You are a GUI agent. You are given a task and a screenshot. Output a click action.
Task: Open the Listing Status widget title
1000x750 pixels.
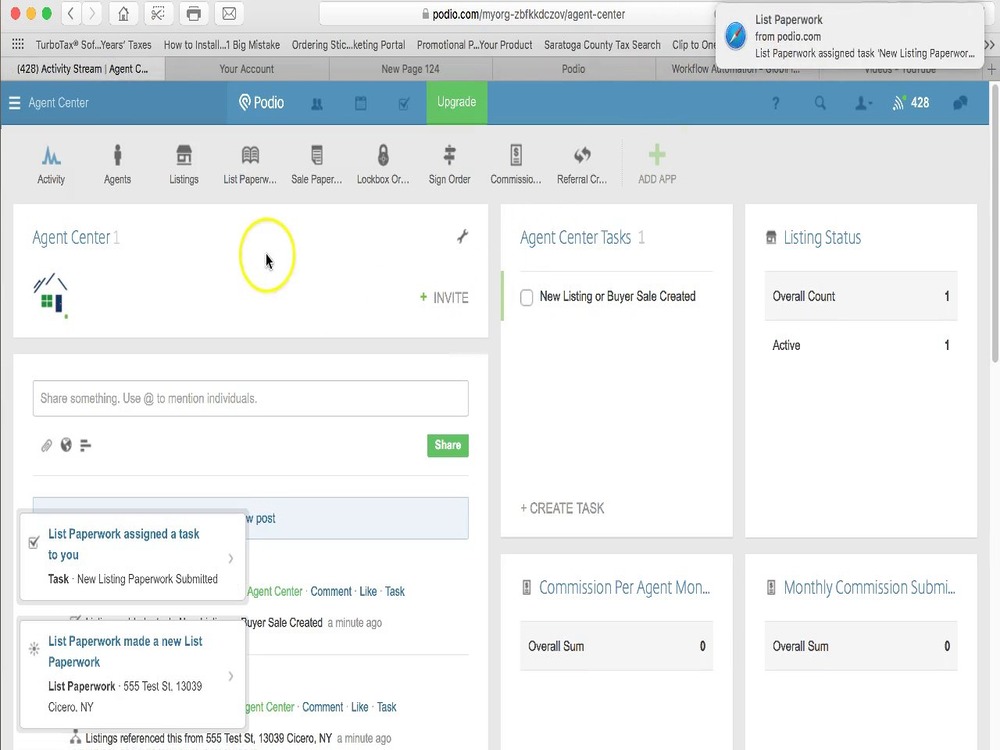[822, 237]
